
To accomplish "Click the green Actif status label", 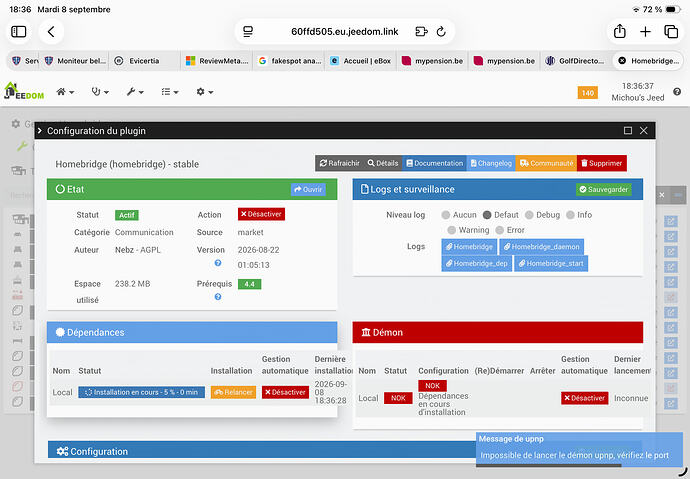I will (127, 215).
